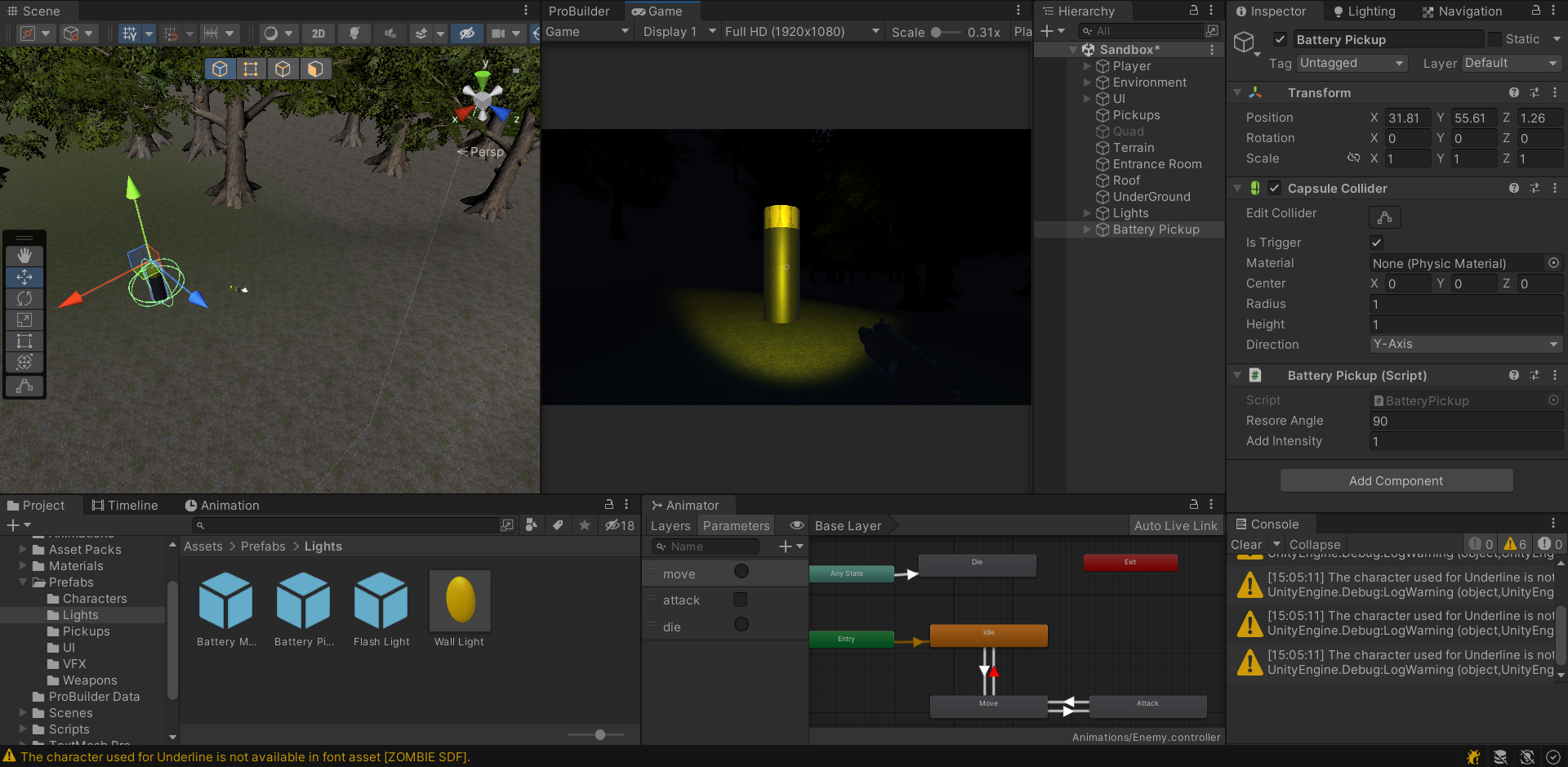The image size is (1568, 767).
Task: Select the Hand view tool in Scene
Action: (x=24, y=256)
